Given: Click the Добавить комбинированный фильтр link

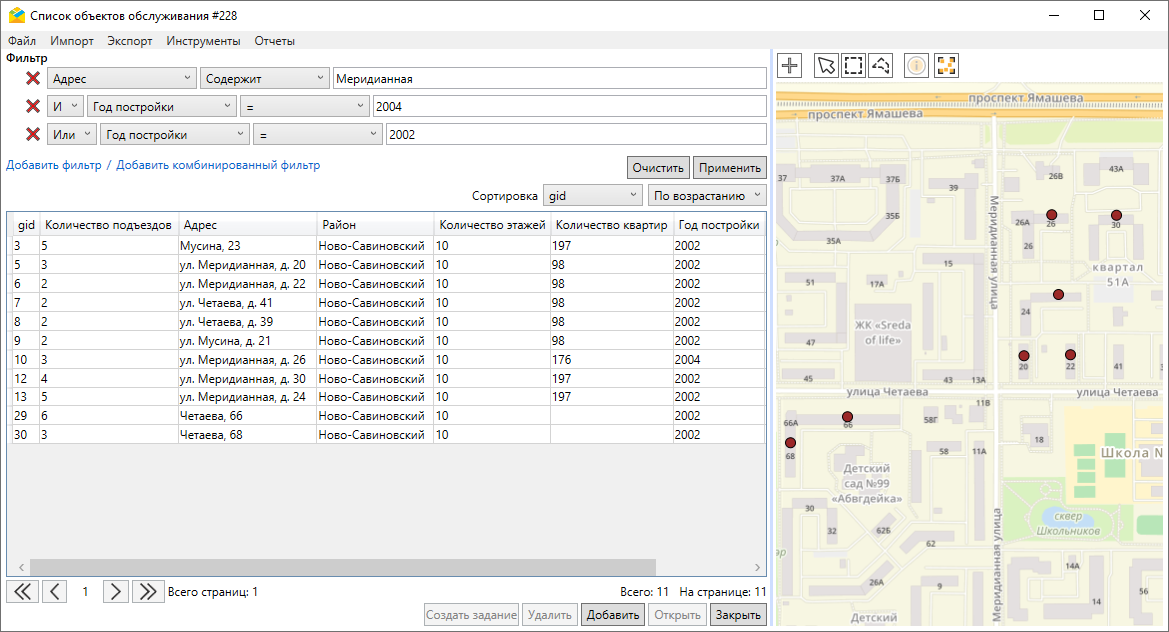Looking at the screenshot, I should pyautogui.click(x=218, y=165).
